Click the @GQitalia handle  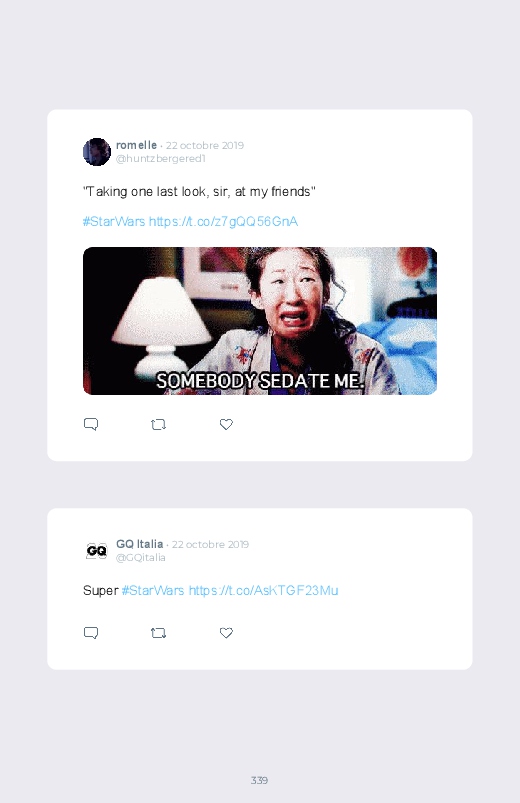[x=141, y=558]
